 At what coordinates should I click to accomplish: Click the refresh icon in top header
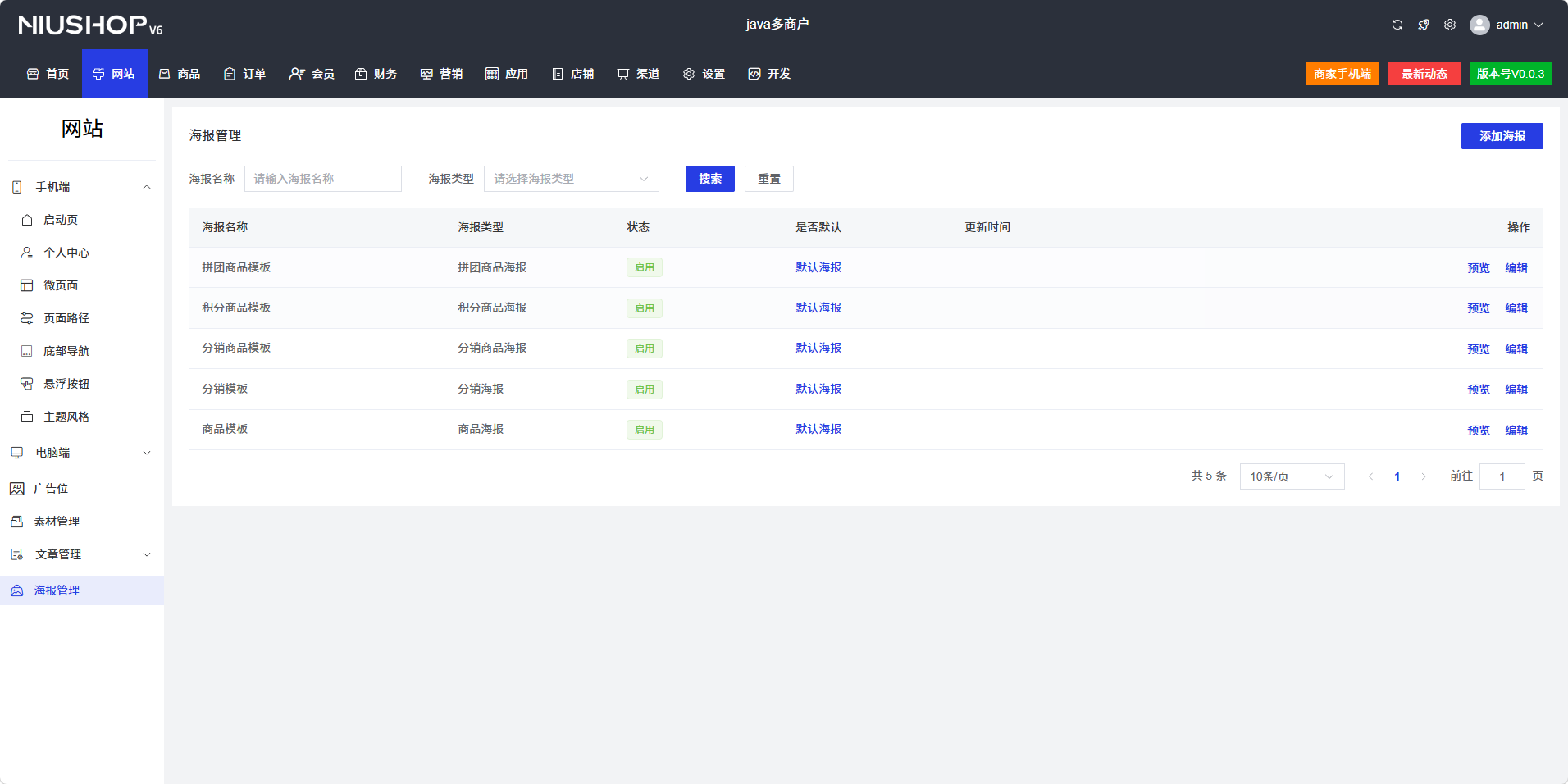click(1397, 25)
